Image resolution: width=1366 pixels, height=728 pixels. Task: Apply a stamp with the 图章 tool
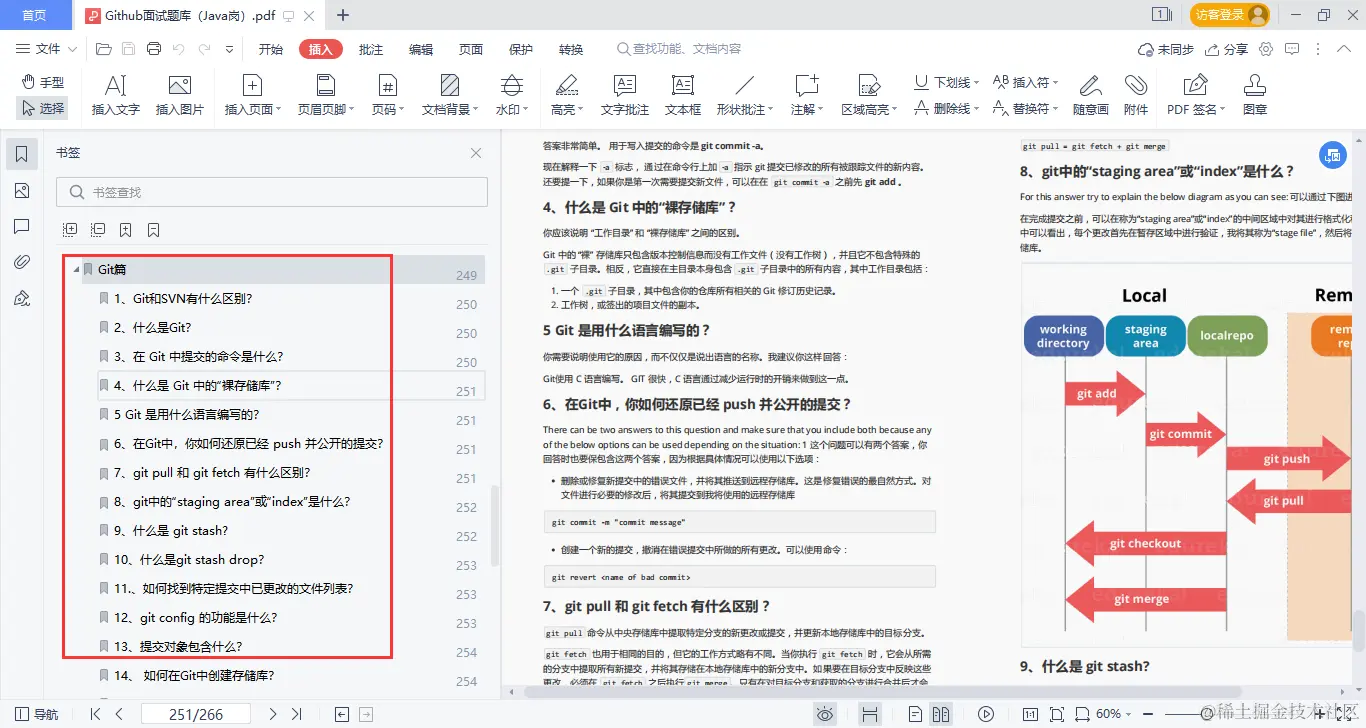click(1254, 94)
